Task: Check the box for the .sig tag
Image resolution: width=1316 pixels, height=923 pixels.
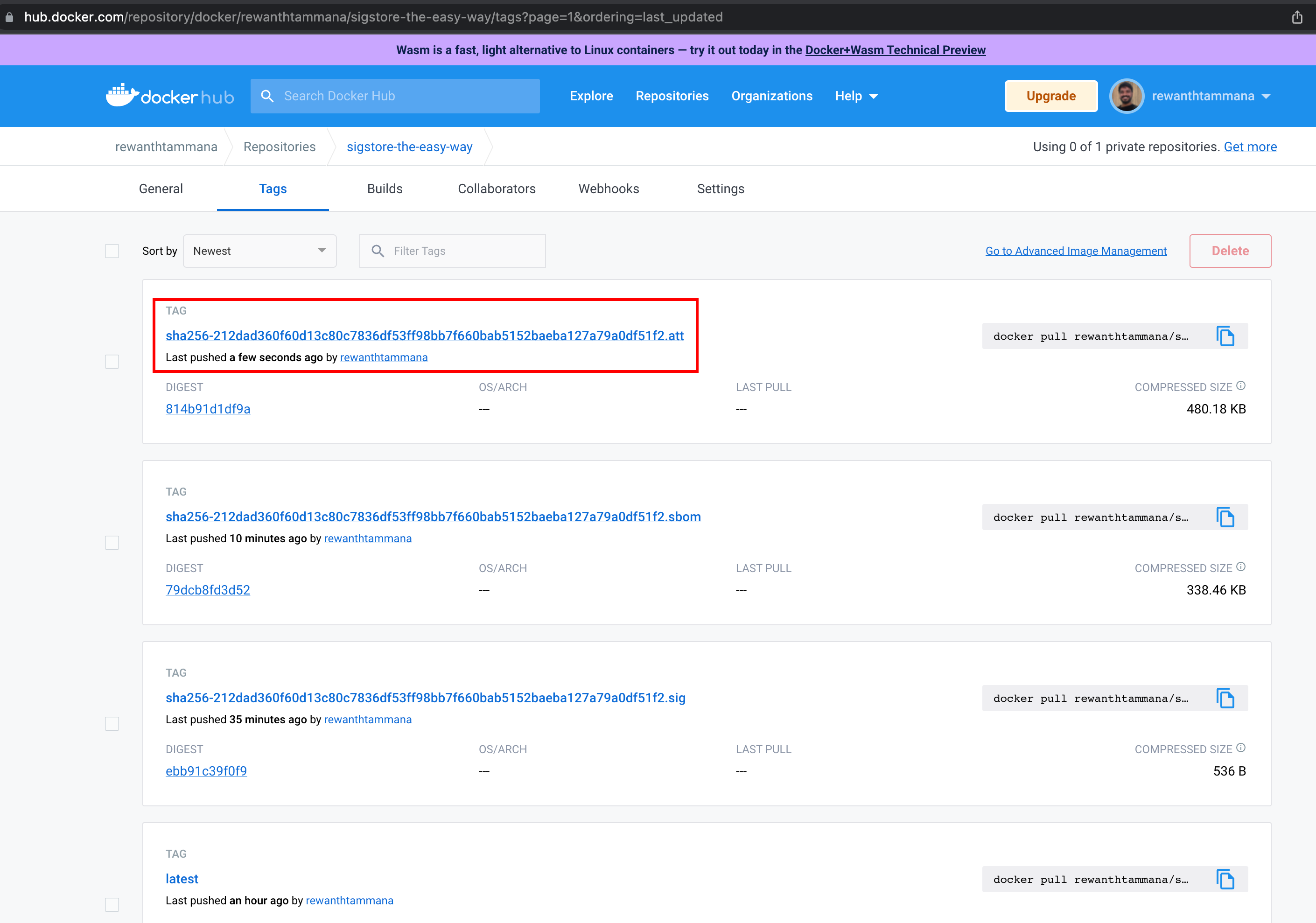Action: 112,724
